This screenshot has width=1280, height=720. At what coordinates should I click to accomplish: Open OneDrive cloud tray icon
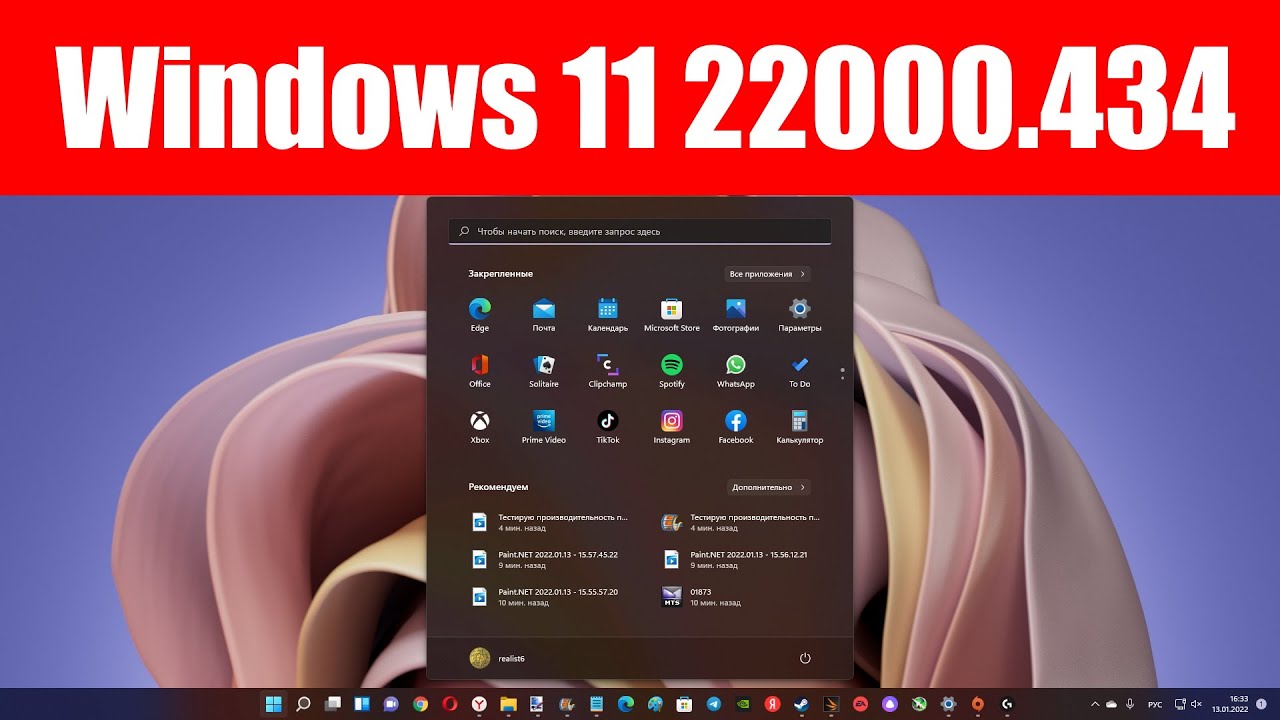pyautogui.click(x=1111, y=704)
